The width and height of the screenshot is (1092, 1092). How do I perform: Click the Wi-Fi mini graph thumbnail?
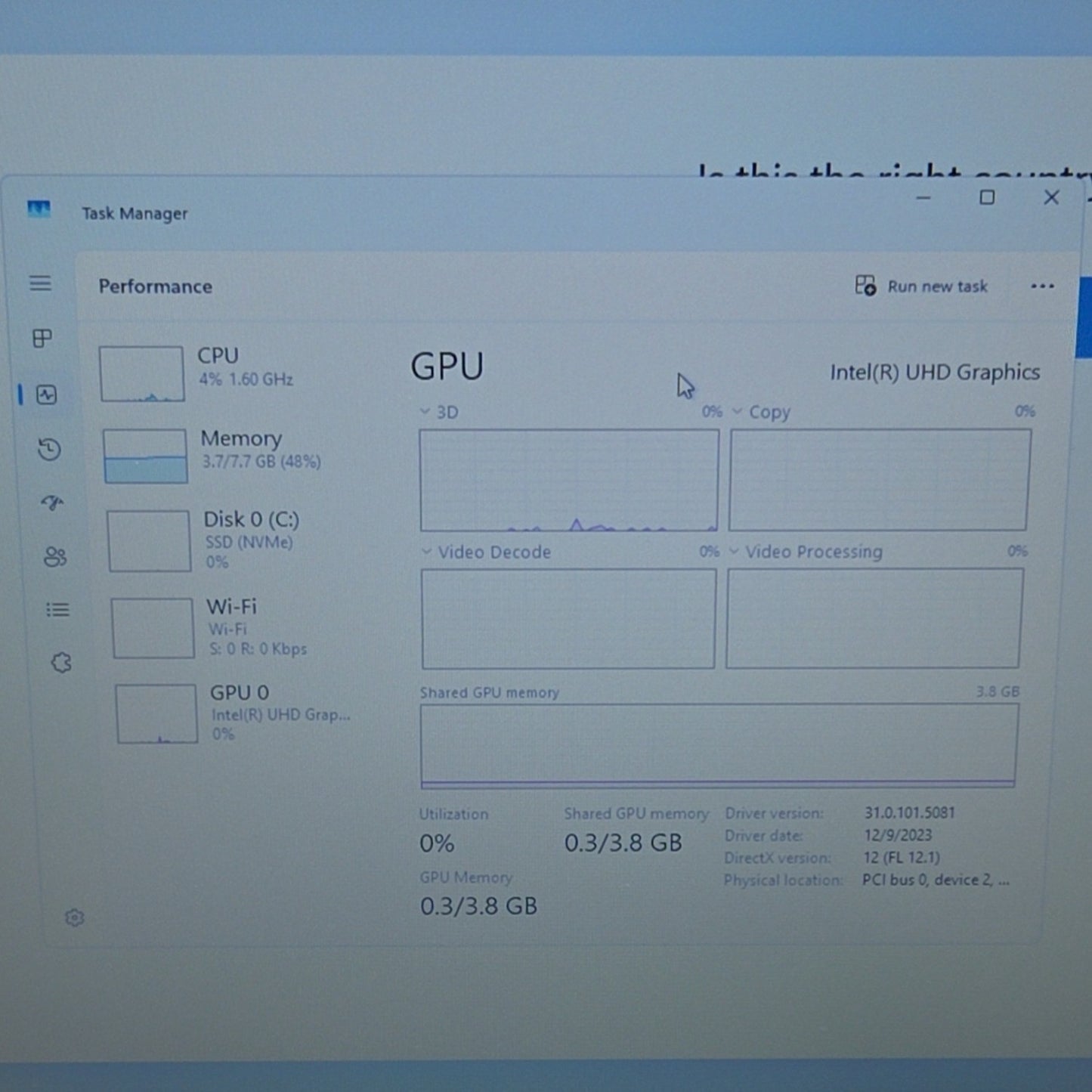(153, 628)
